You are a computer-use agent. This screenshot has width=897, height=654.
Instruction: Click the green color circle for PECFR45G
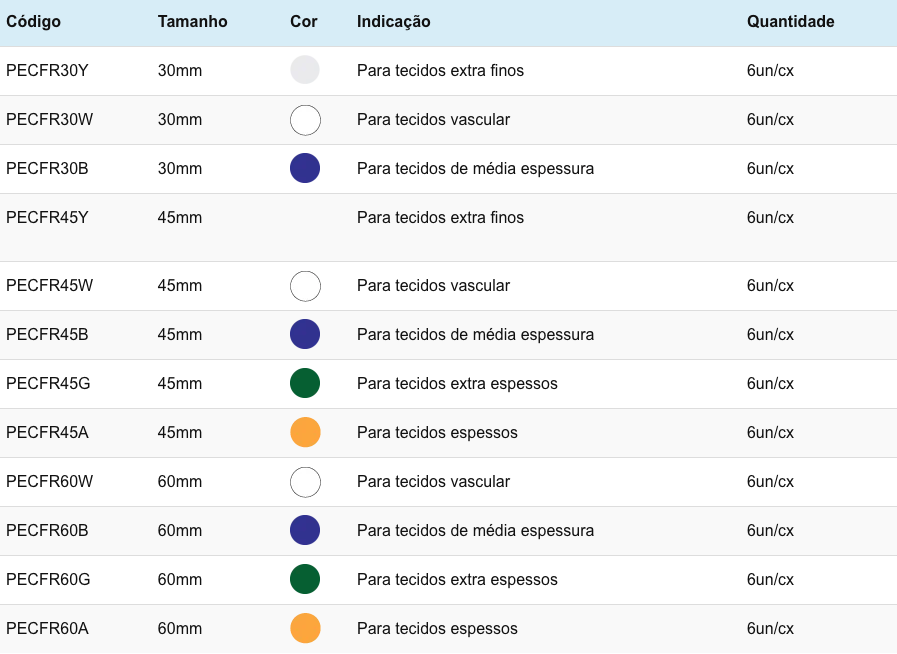point(305,383)
